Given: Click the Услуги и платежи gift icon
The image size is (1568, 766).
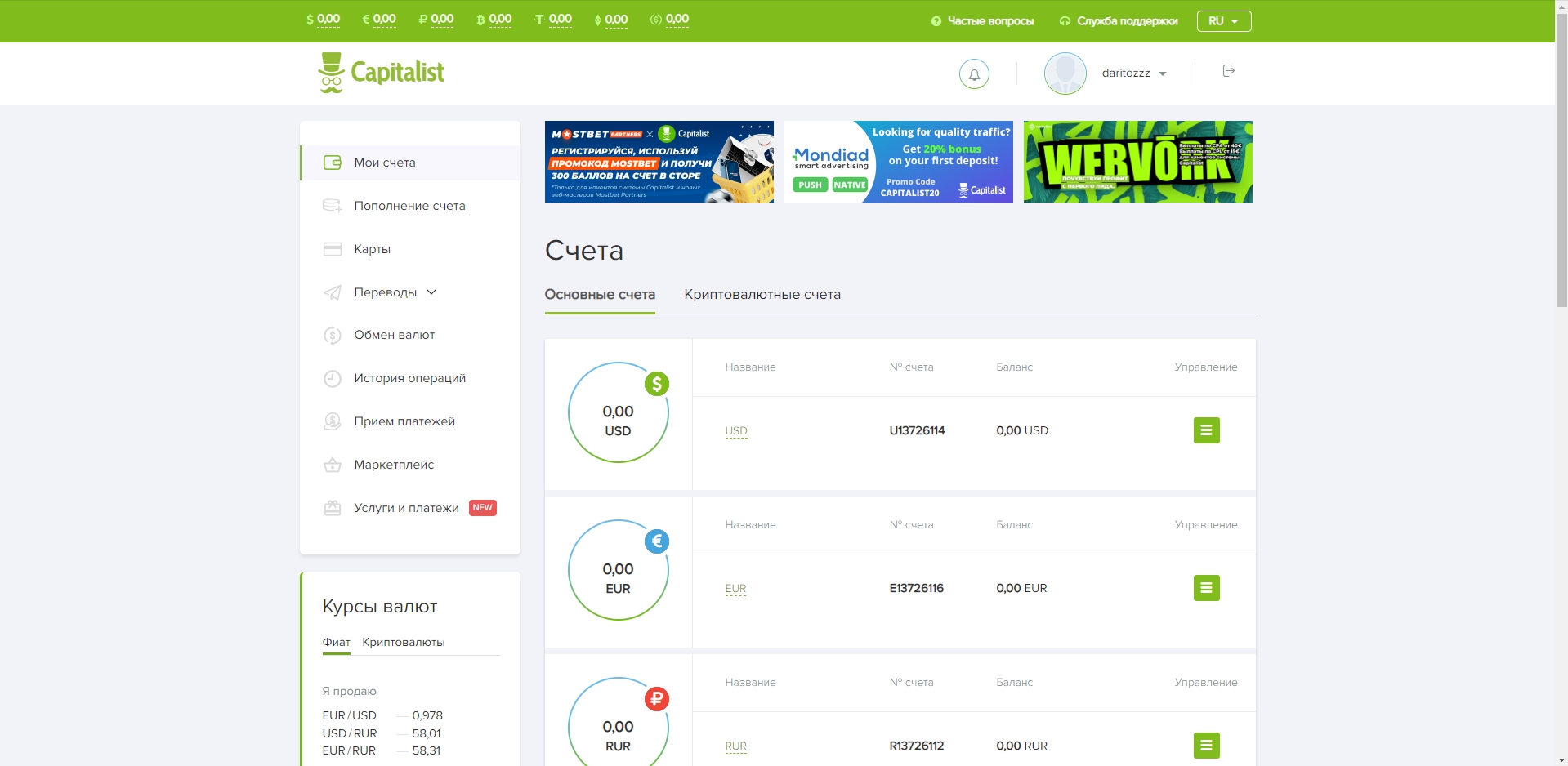Looking at the screenshot, I should (x=333, y=508).
